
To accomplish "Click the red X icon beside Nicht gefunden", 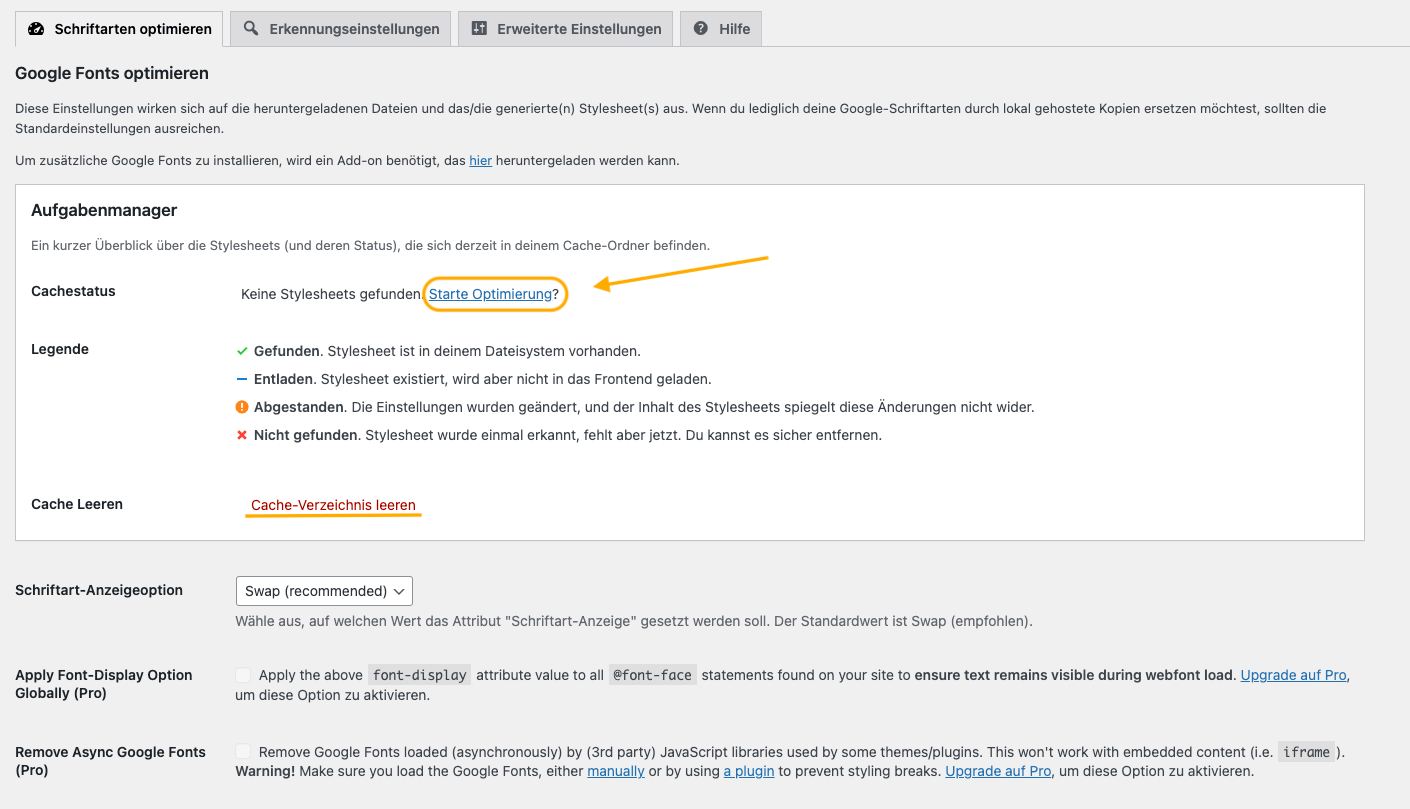I will pos(242,435).
